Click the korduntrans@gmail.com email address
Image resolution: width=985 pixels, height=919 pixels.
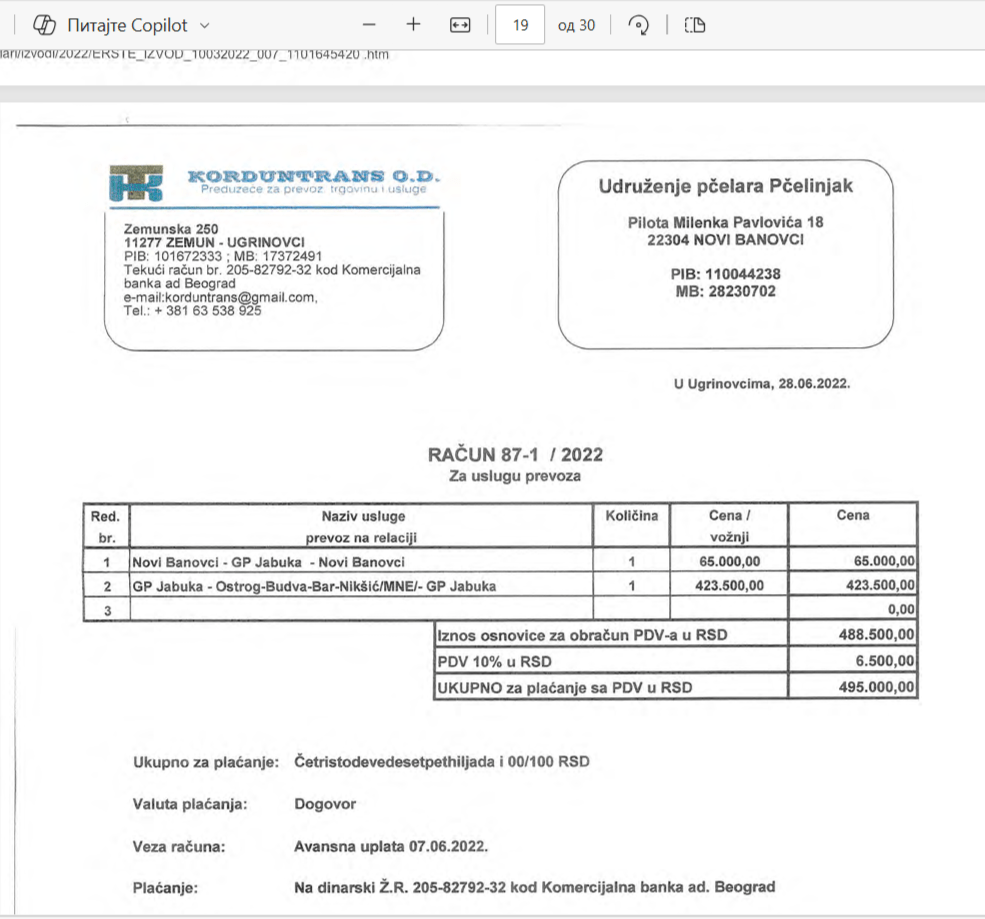[x=220, y=297]
